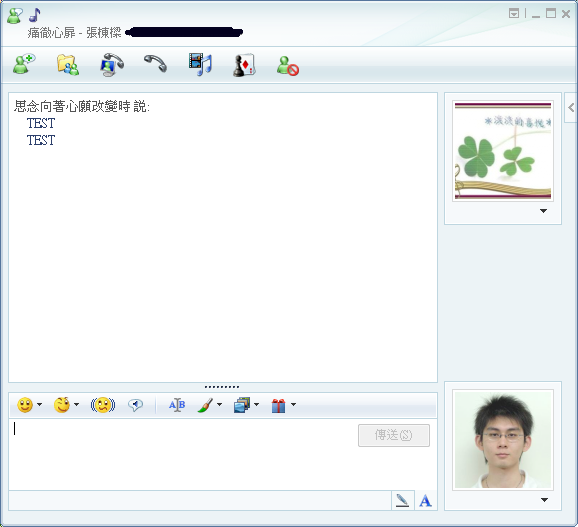
Task: Minimize the conversation window
Action: (536, 15)
